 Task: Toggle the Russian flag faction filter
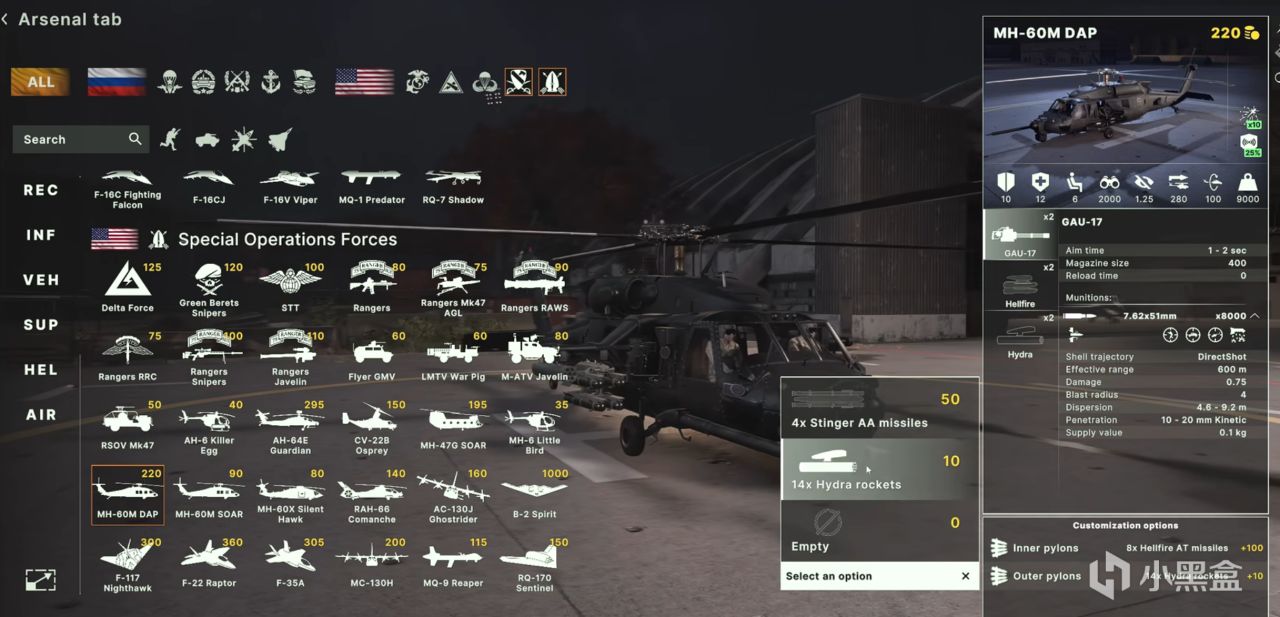(116, 82)
